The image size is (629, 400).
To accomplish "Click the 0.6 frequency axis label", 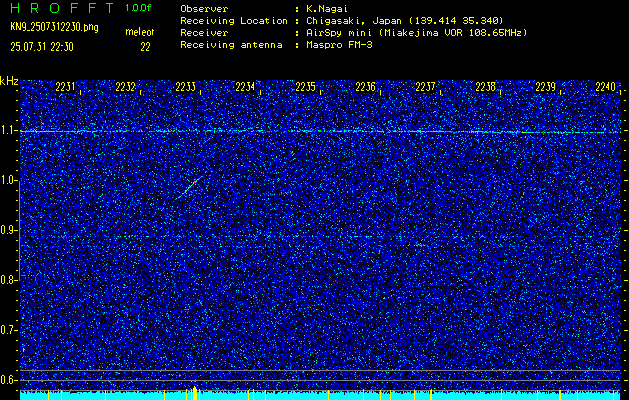I will tap(8, 380).
